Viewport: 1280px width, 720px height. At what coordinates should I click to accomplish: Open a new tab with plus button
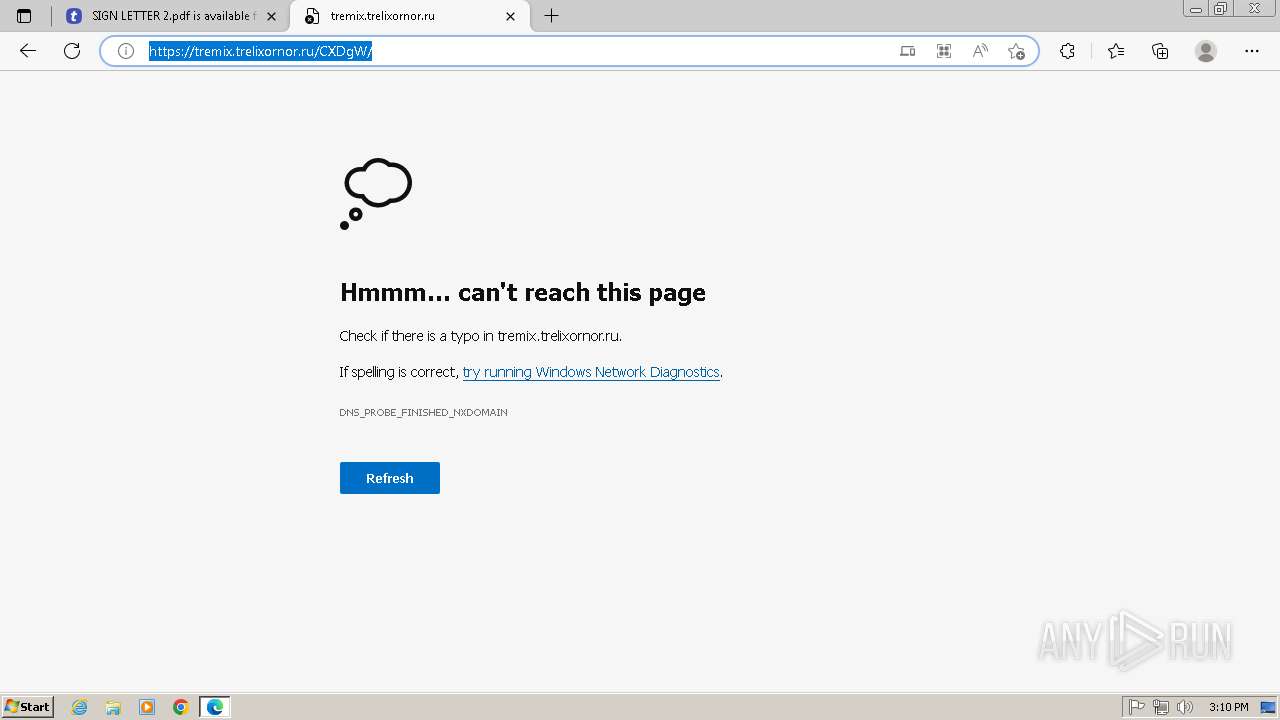point(551,16)
